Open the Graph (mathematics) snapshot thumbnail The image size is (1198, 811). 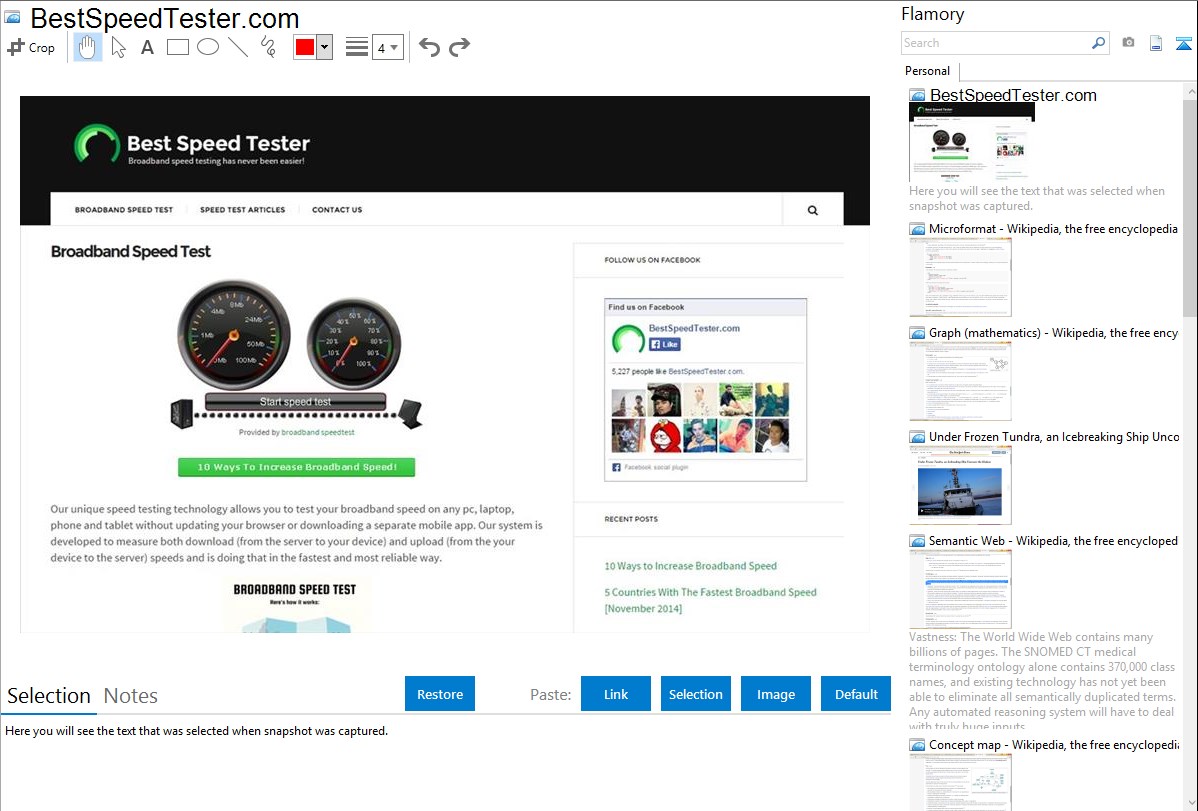(960, 381)
